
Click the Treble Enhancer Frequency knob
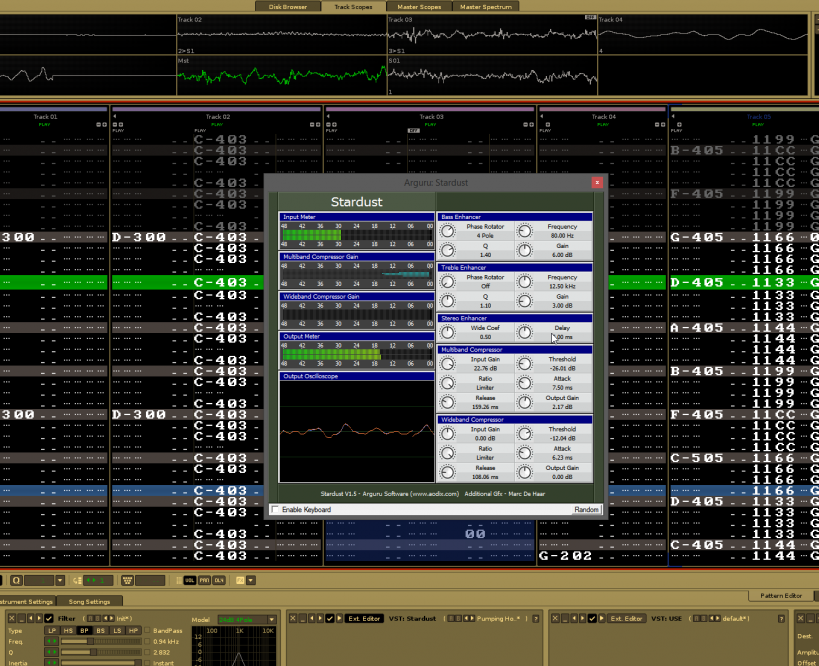pos(524,282)
